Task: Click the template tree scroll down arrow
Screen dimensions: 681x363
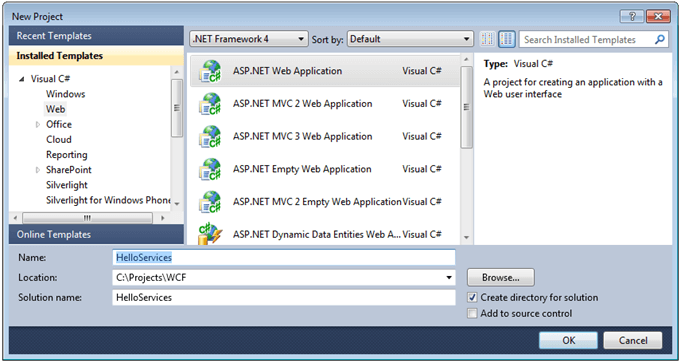Action: pos(177,203)
